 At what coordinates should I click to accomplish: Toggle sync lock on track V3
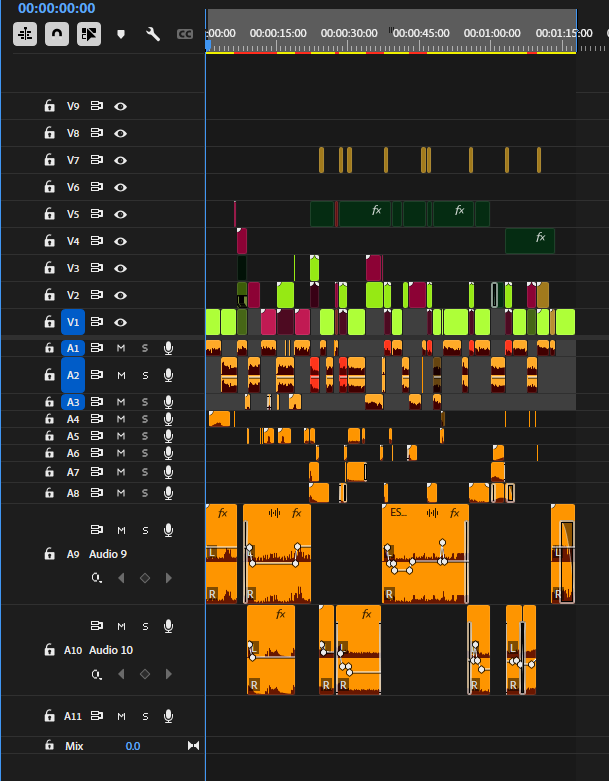coord(97,268)
